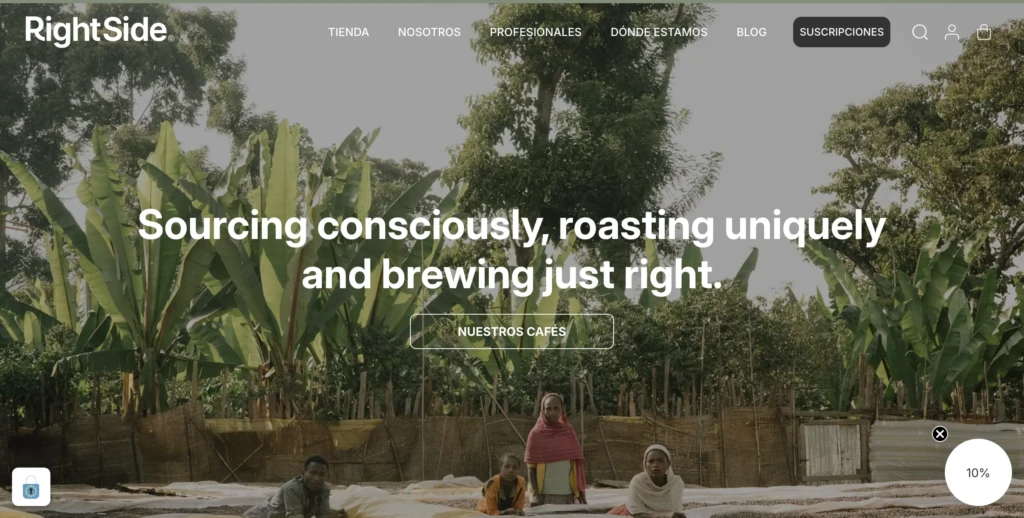
Task: Open the TIENDA menu item
Action: [x=348, y=32]
